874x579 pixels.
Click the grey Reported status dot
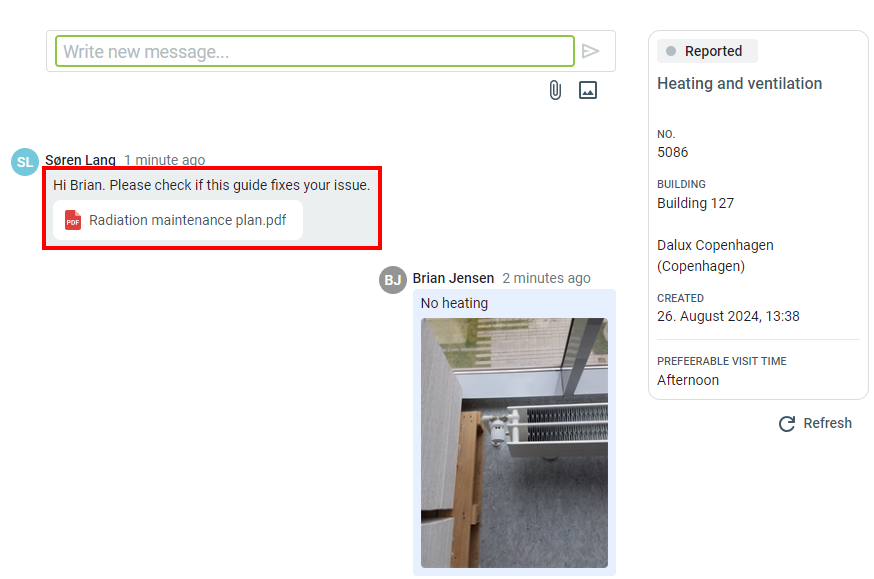pos(671,51)
